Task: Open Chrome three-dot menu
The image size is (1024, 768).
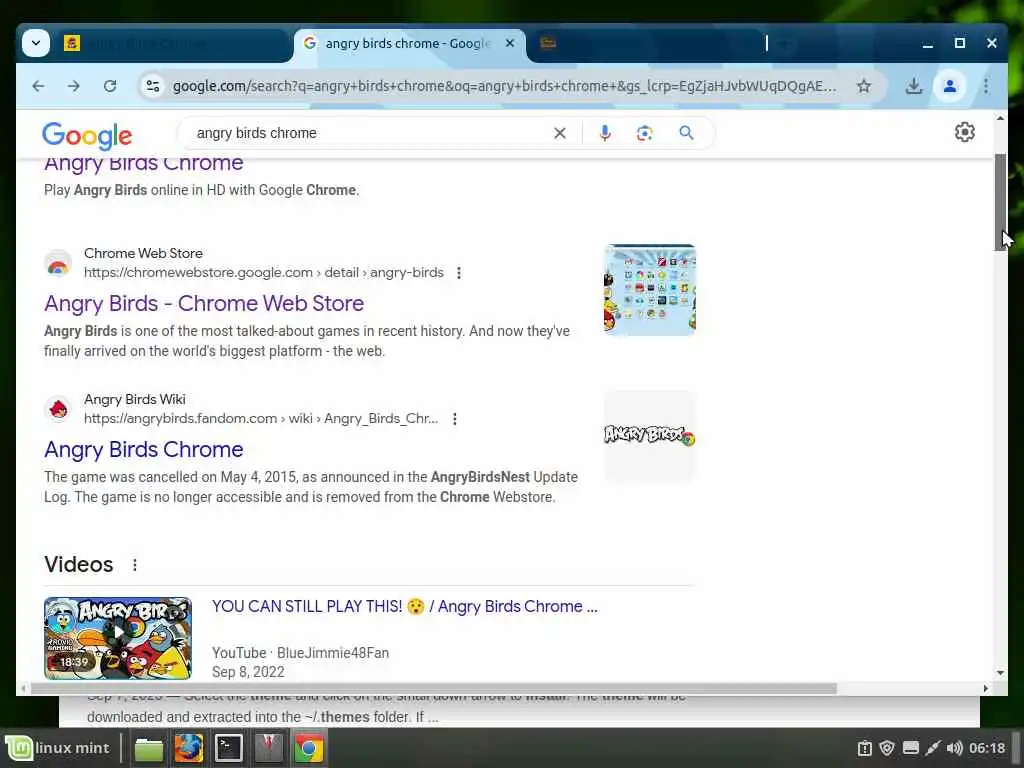Action: 985,86
